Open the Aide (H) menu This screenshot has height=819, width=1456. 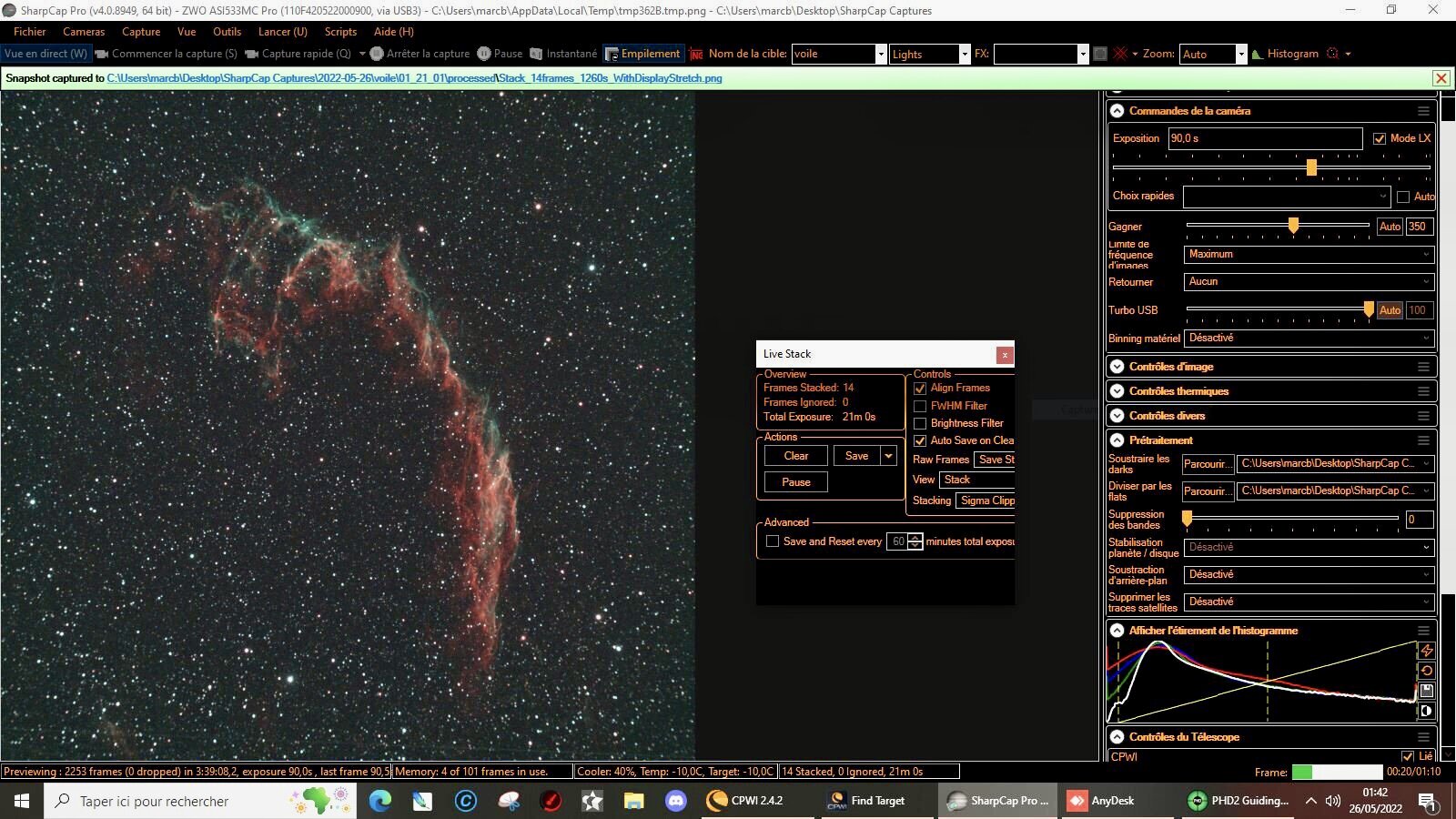[x=393, y=31]
